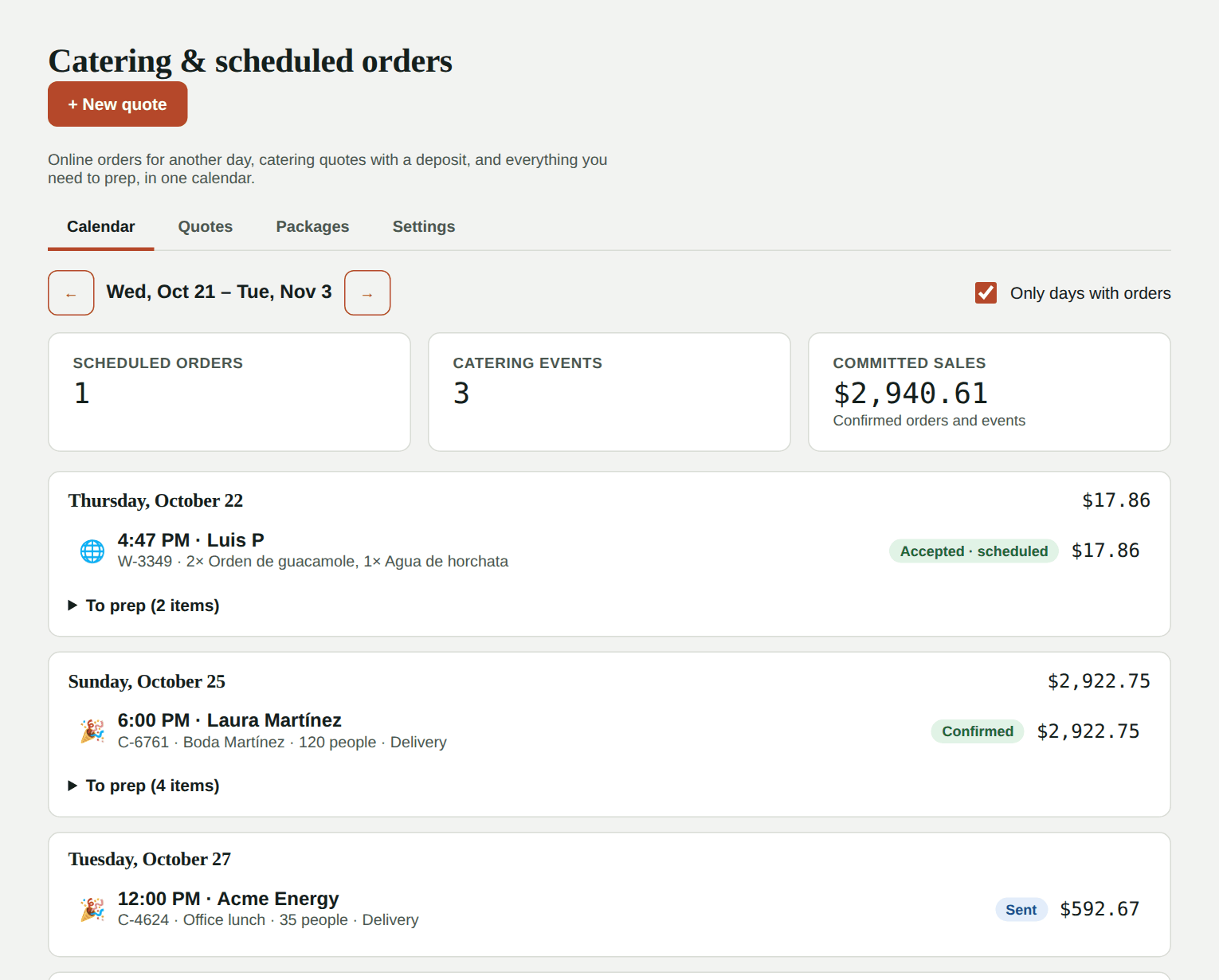Click the Catering Events summary card
Viewport: 1219px width, 980px height.
point(609,392)
